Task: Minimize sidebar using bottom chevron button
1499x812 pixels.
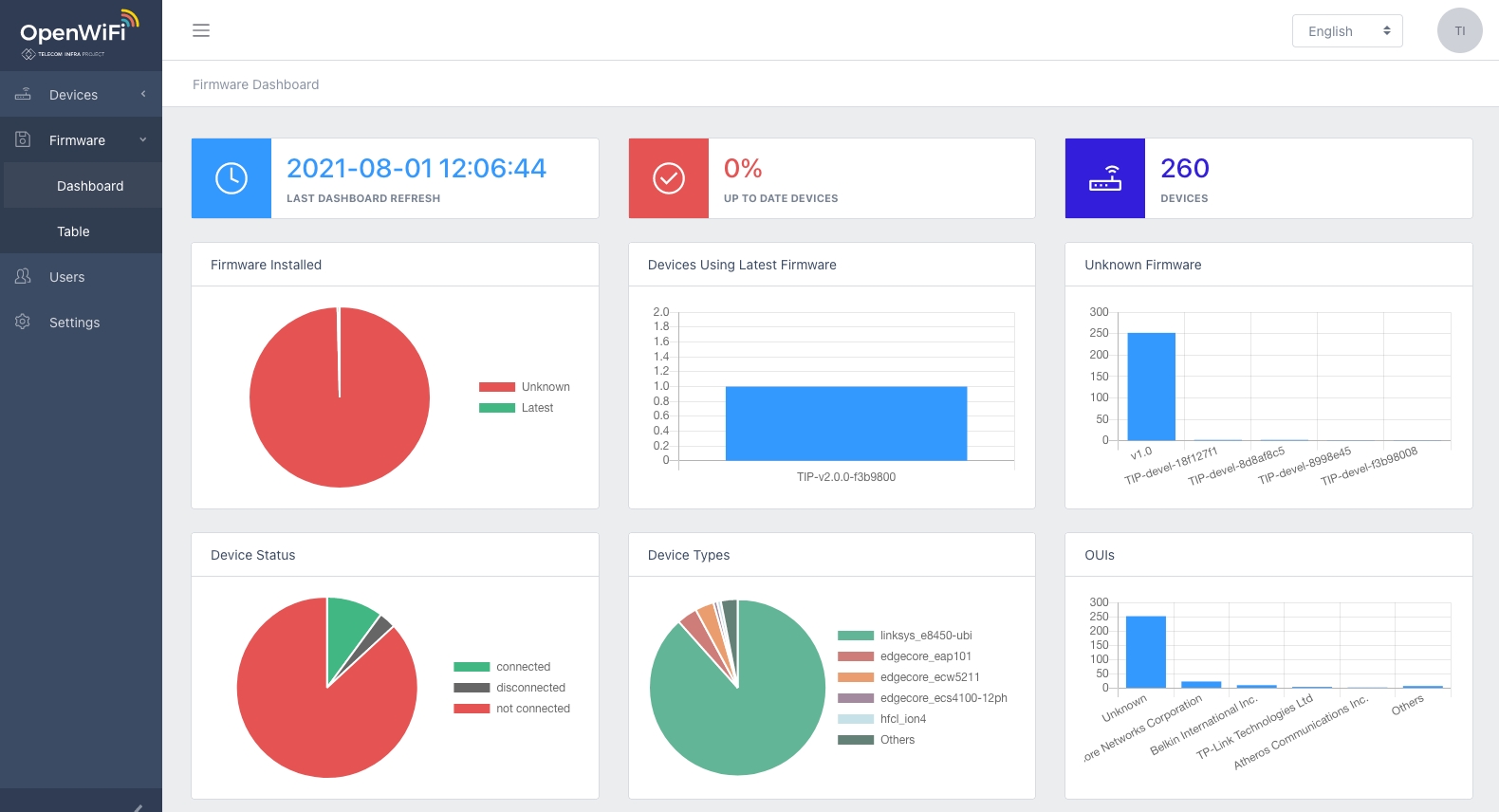Action: click(138, 806)
